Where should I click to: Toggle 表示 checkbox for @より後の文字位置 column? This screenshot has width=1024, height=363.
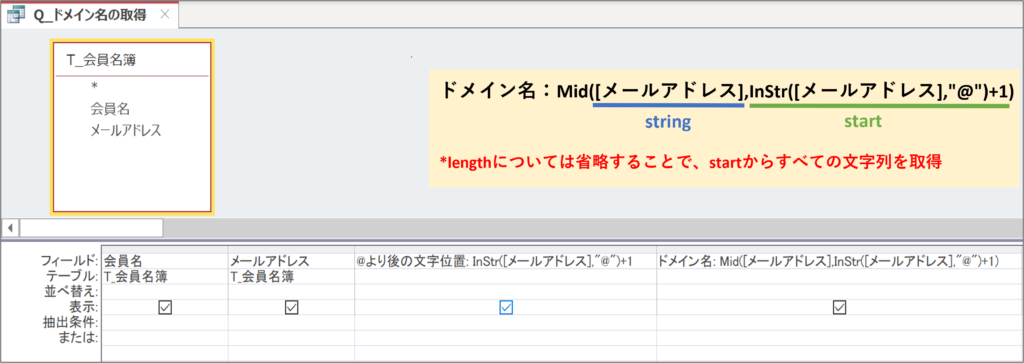point(505,308)
